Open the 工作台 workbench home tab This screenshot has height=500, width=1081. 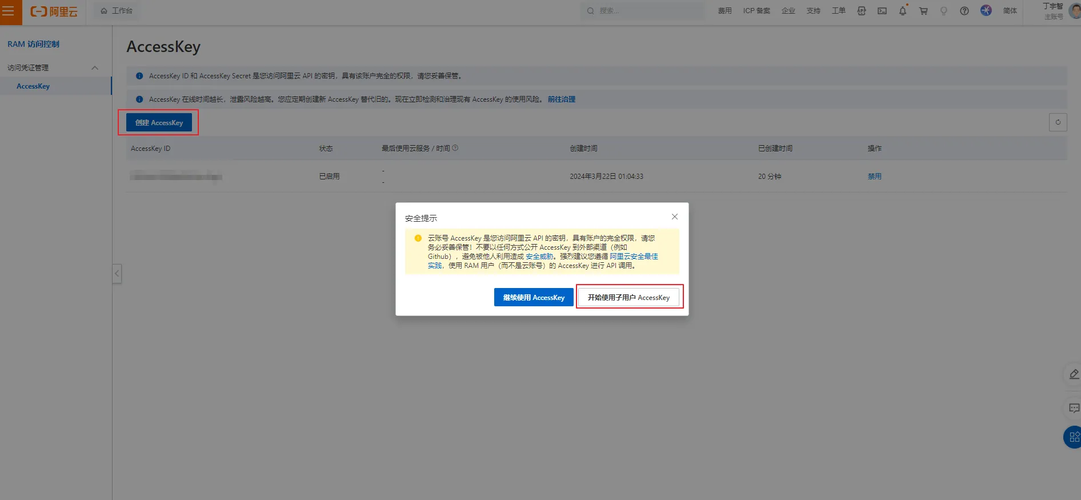117,11
